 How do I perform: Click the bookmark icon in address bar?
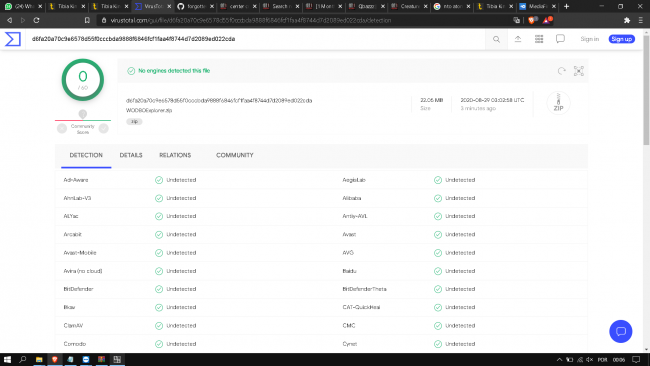pos(87,20)
